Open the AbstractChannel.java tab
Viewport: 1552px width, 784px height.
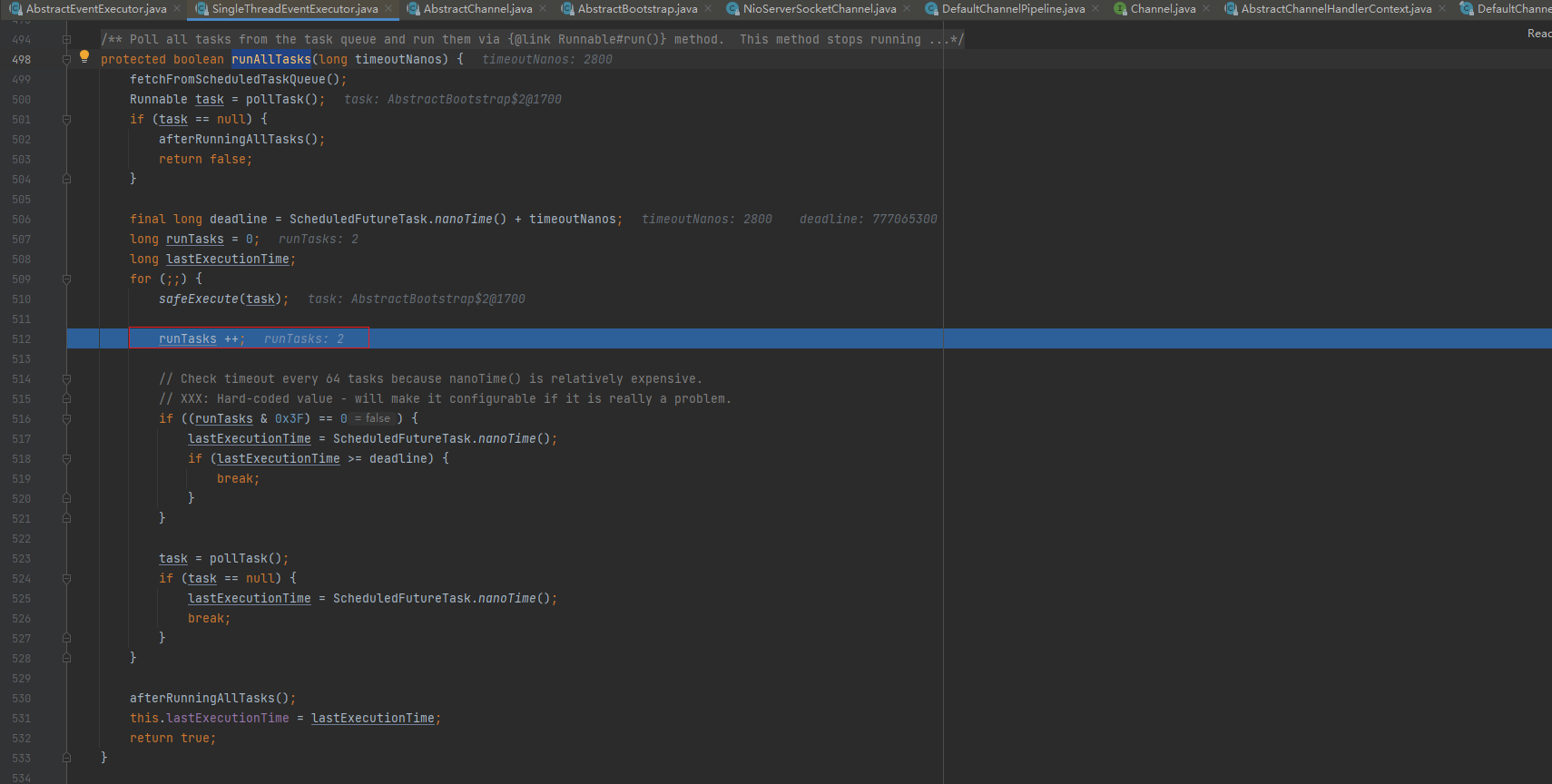click(477, 9)
